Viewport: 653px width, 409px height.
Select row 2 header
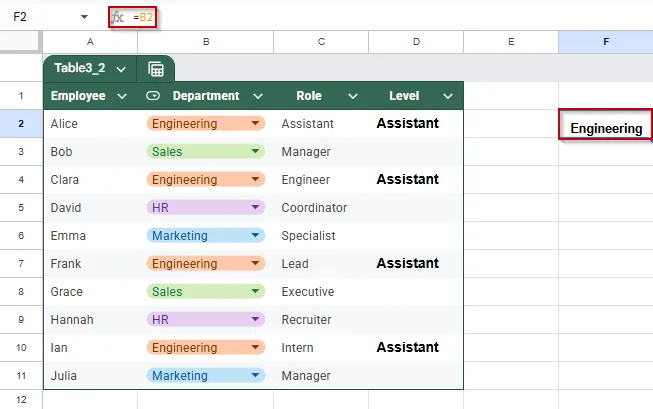tap(21, 124)
